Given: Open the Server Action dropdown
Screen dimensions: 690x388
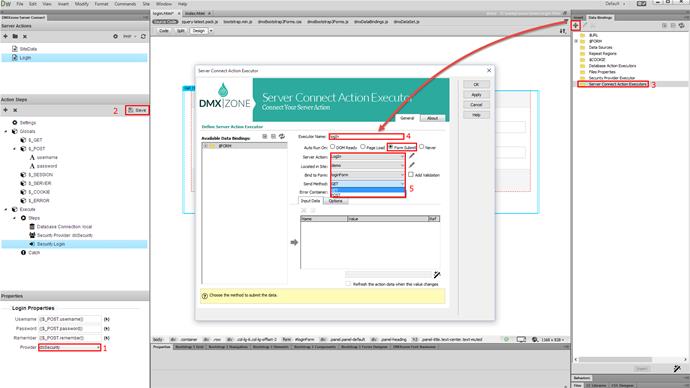Looking at the screenshot, I should pyautogui.click(x=367, y=157).
